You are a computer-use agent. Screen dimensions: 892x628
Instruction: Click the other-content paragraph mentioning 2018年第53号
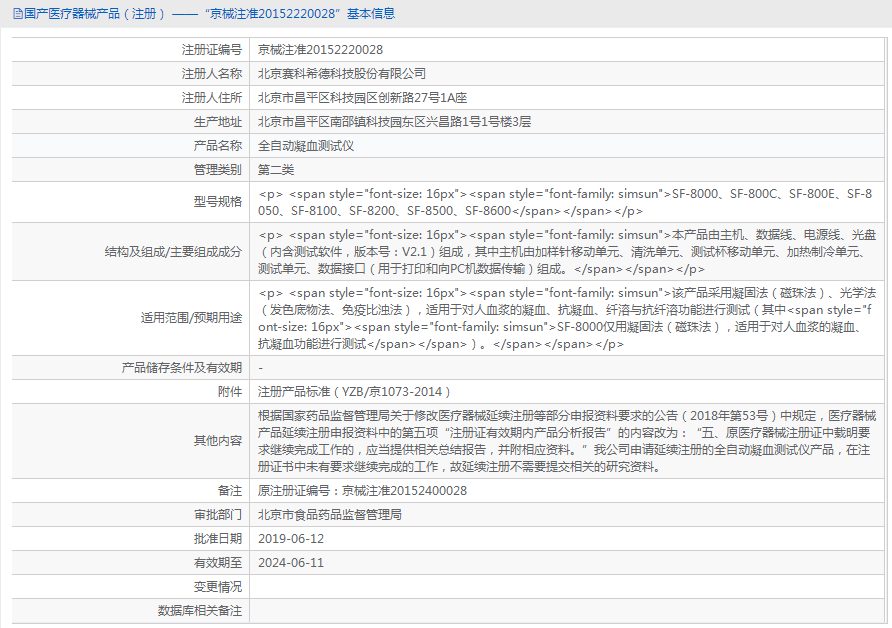point(567,441)
